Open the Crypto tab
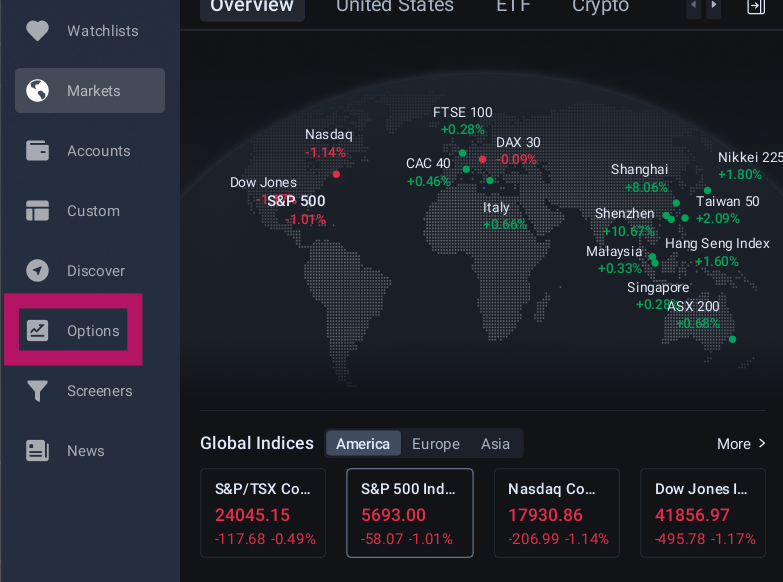This screenshot has height=582, width=783. coord(600,6)
